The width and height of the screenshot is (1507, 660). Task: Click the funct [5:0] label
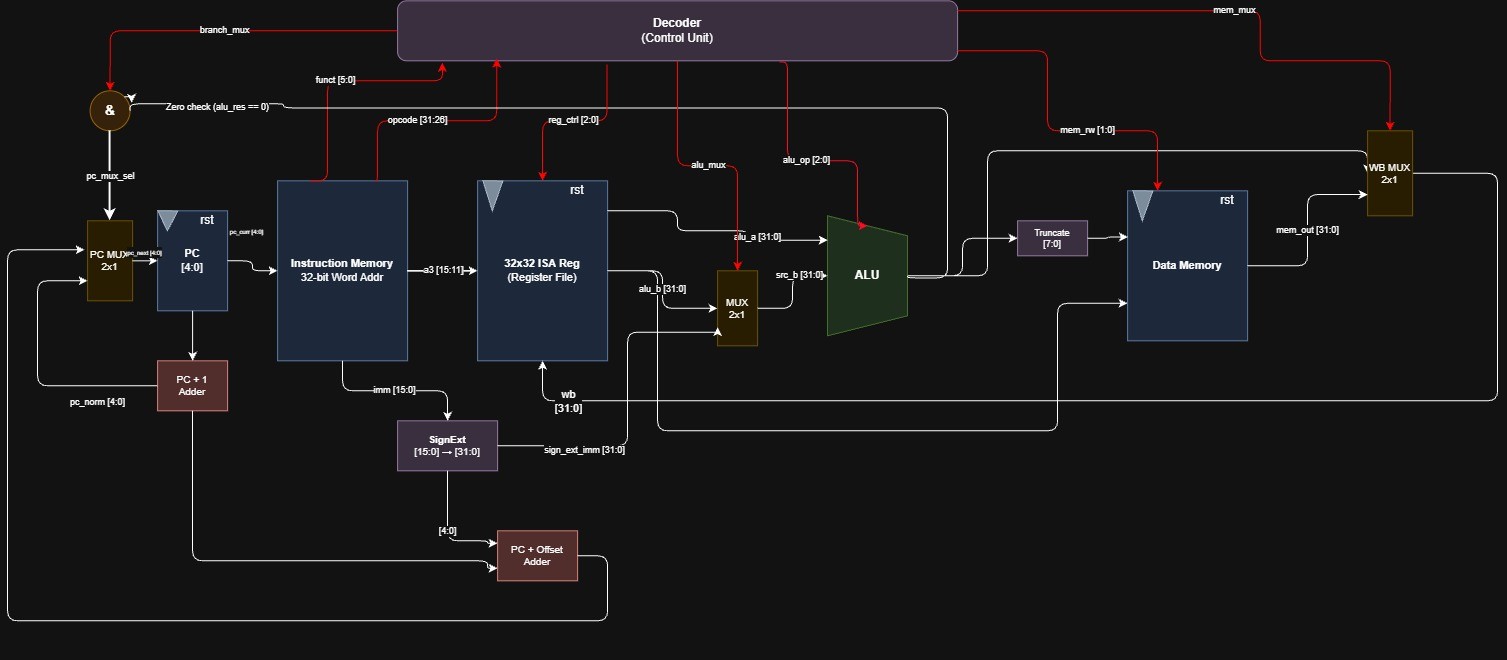coord(335,79)
